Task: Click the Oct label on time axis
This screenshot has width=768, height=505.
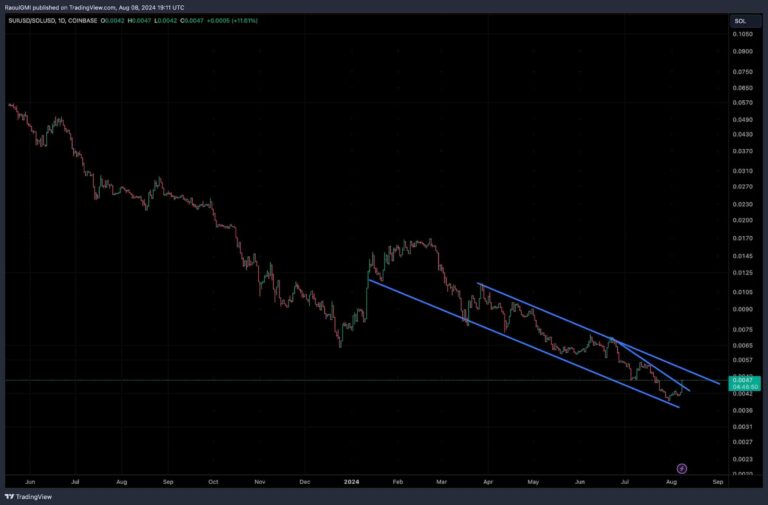Action: tap(213, 482)
